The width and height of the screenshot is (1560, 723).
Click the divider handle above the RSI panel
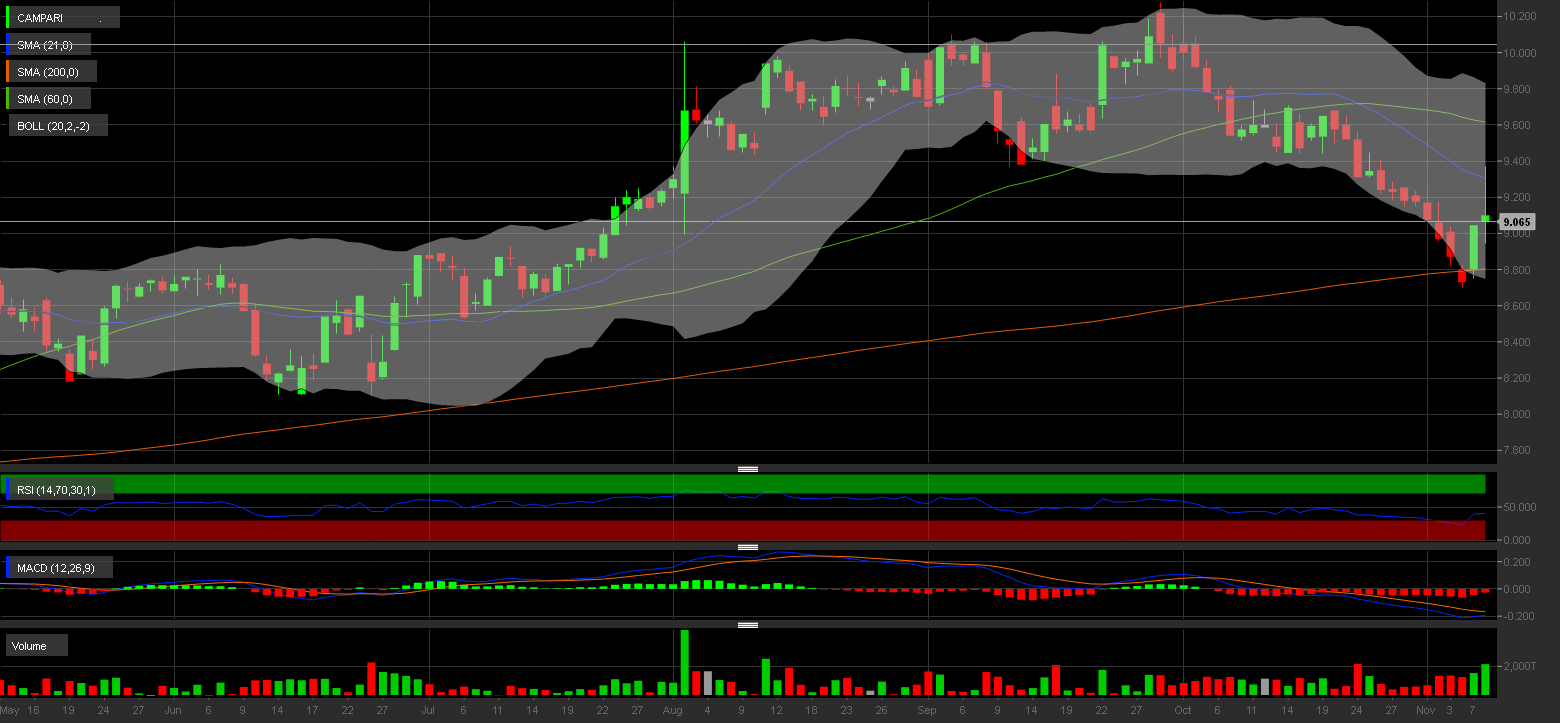(747, 468)
